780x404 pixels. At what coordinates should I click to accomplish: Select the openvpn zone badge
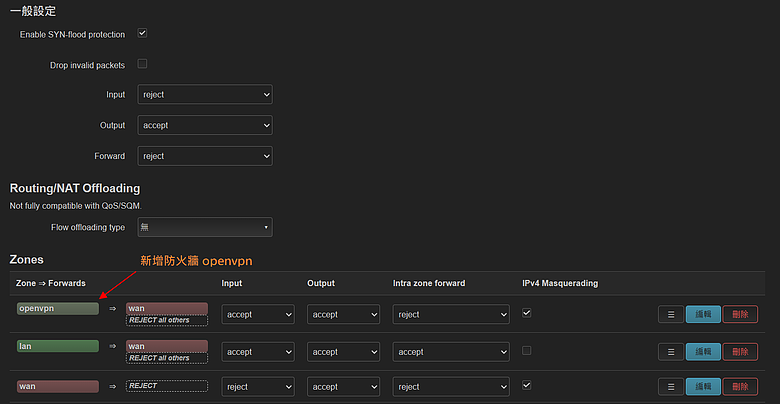[x=58, y=308]
